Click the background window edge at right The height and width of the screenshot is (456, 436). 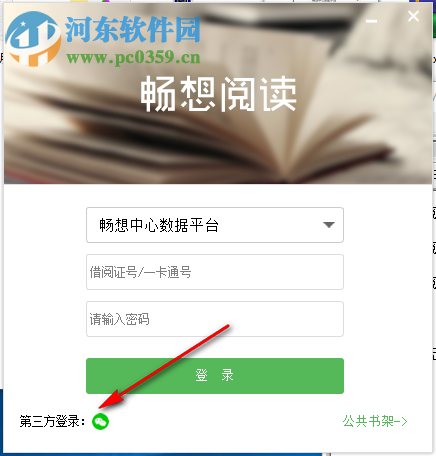434,233
